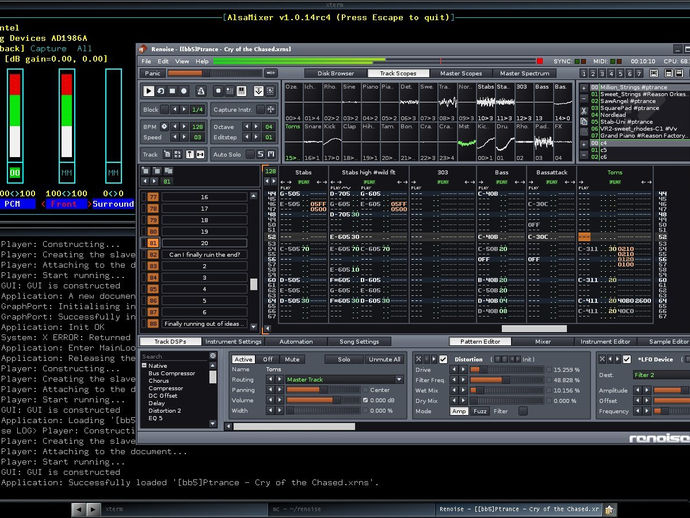
Task: Click the Track copy icon
Action: click(x=167, y=154)
